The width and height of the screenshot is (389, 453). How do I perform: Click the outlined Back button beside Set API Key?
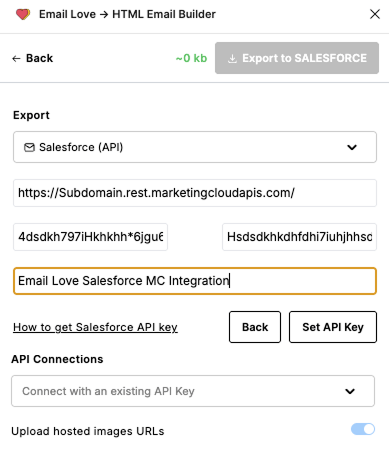(255, 327)
